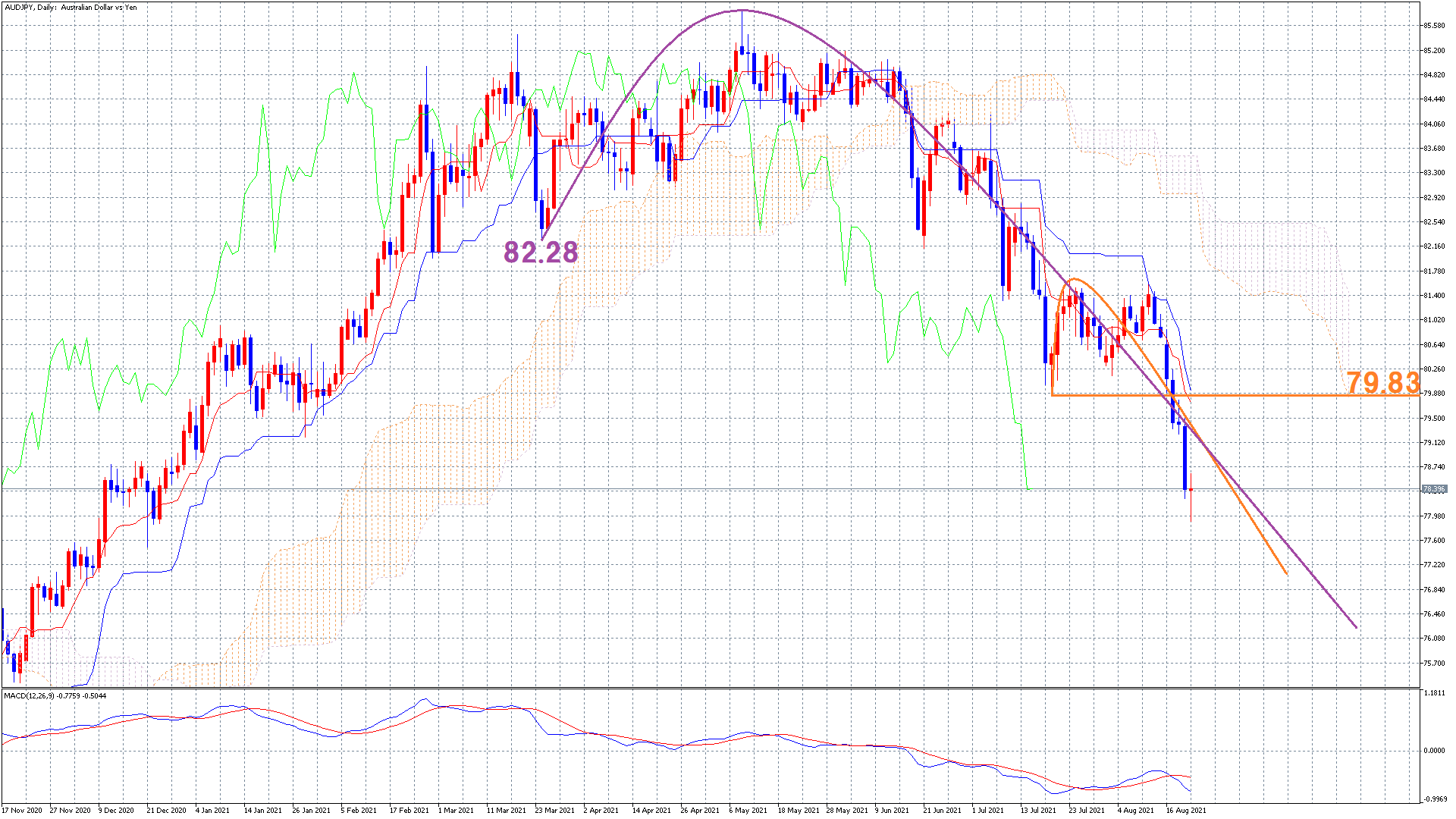Click the AUDJPY Daily chart title text
1456x819 pixels.
[x=71, y=8]
